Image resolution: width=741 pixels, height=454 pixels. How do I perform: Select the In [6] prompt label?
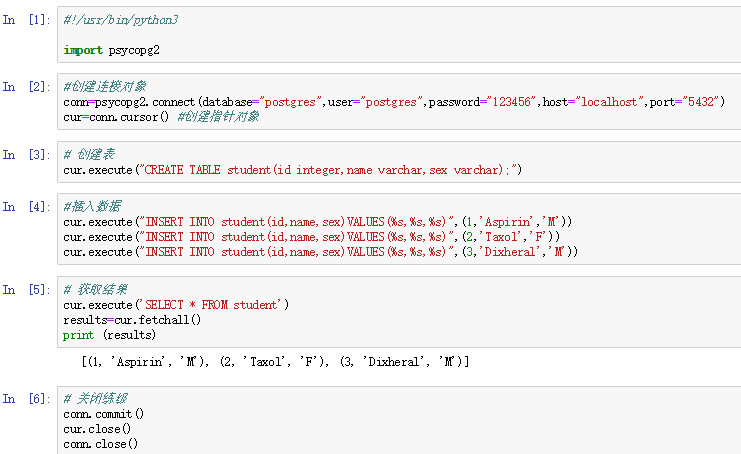coord(26,399)
